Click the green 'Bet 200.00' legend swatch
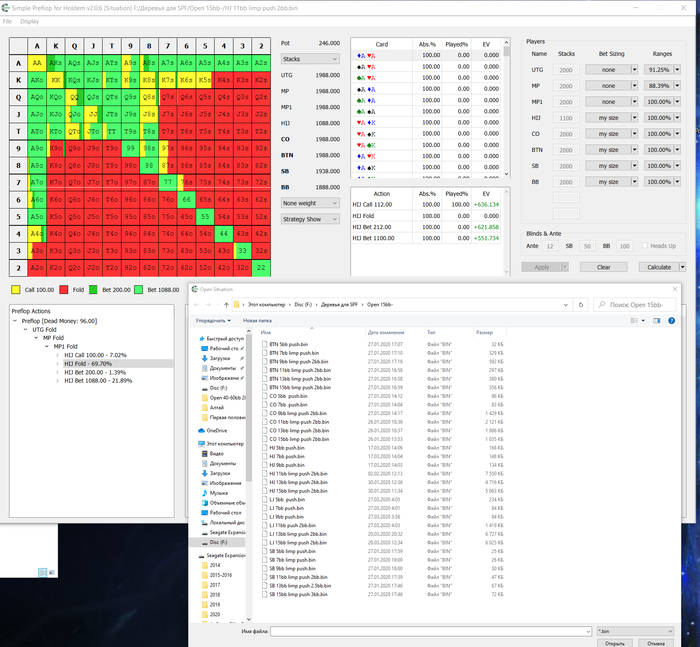Screen dimensions: 700x647 click(93, 290)
